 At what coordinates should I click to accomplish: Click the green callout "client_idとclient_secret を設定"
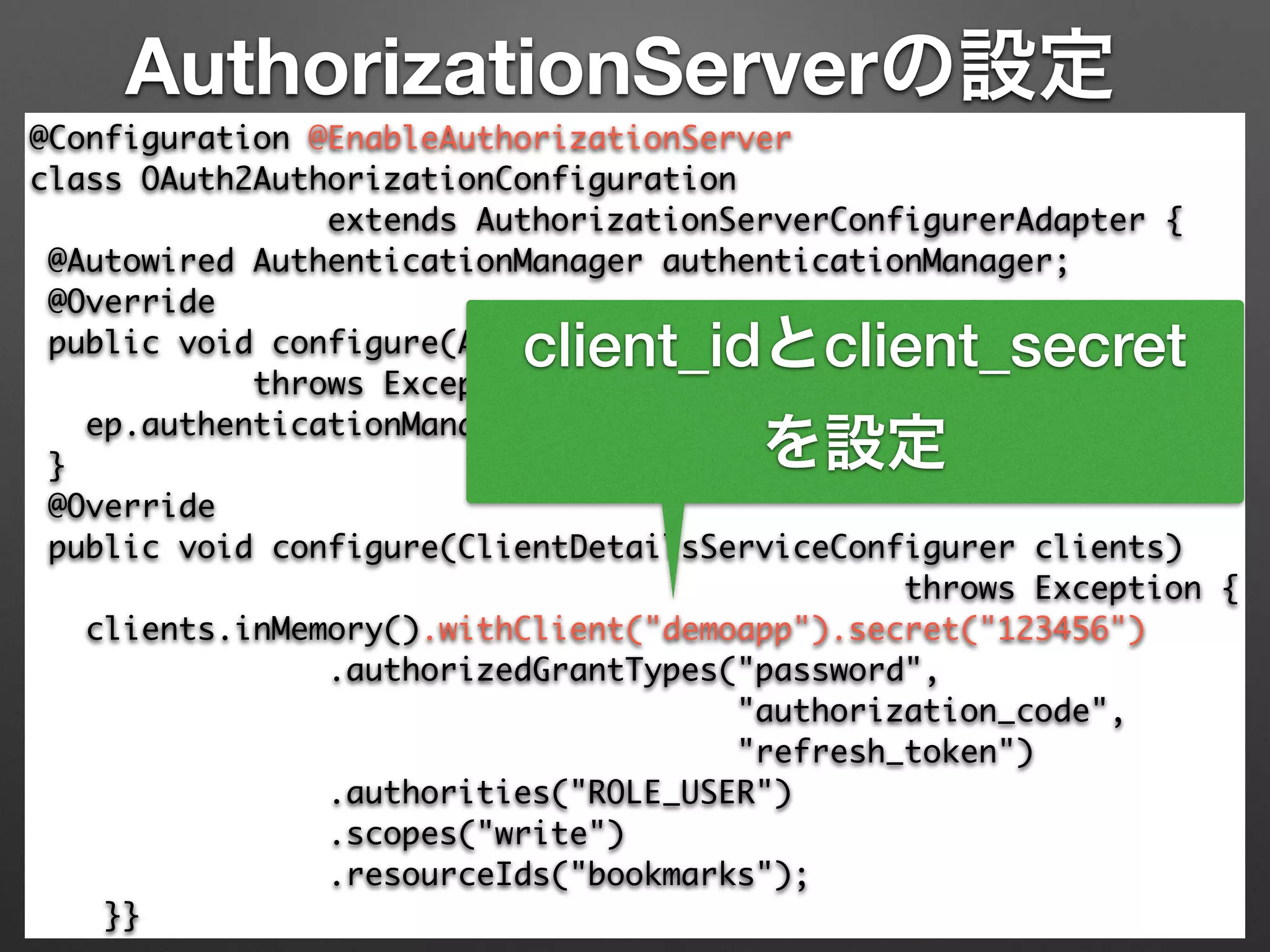pos(855,402)
